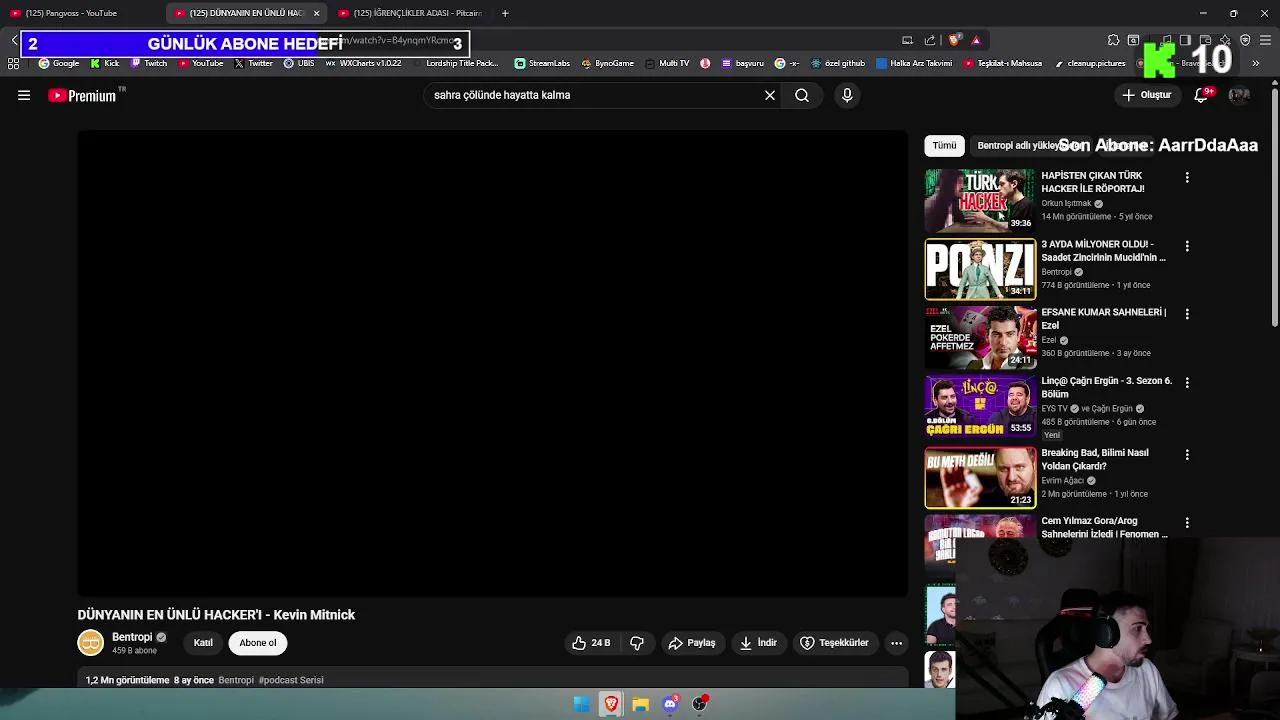Open HAPİSTEN ÇIKAN TÜRK HACKER video thumbnail

[980, 200]
